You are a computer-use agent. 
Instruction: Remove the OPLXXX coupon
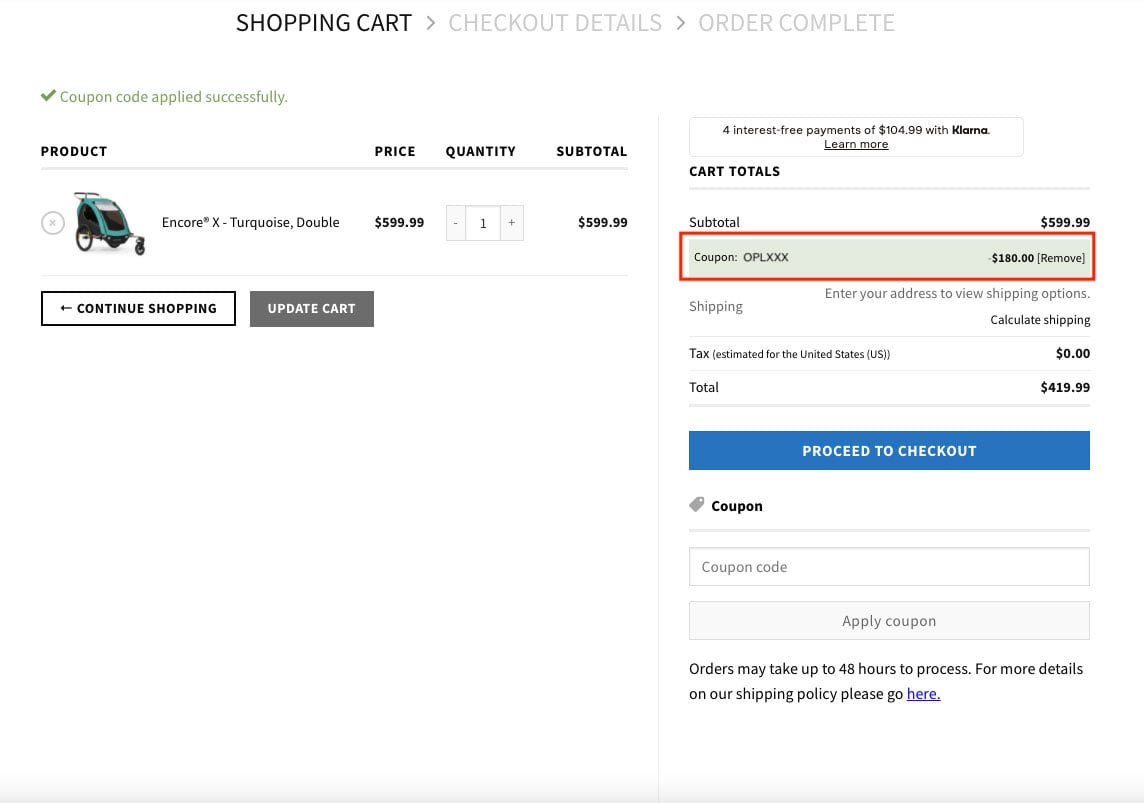pyautogui.click(x=1061, y=258)
